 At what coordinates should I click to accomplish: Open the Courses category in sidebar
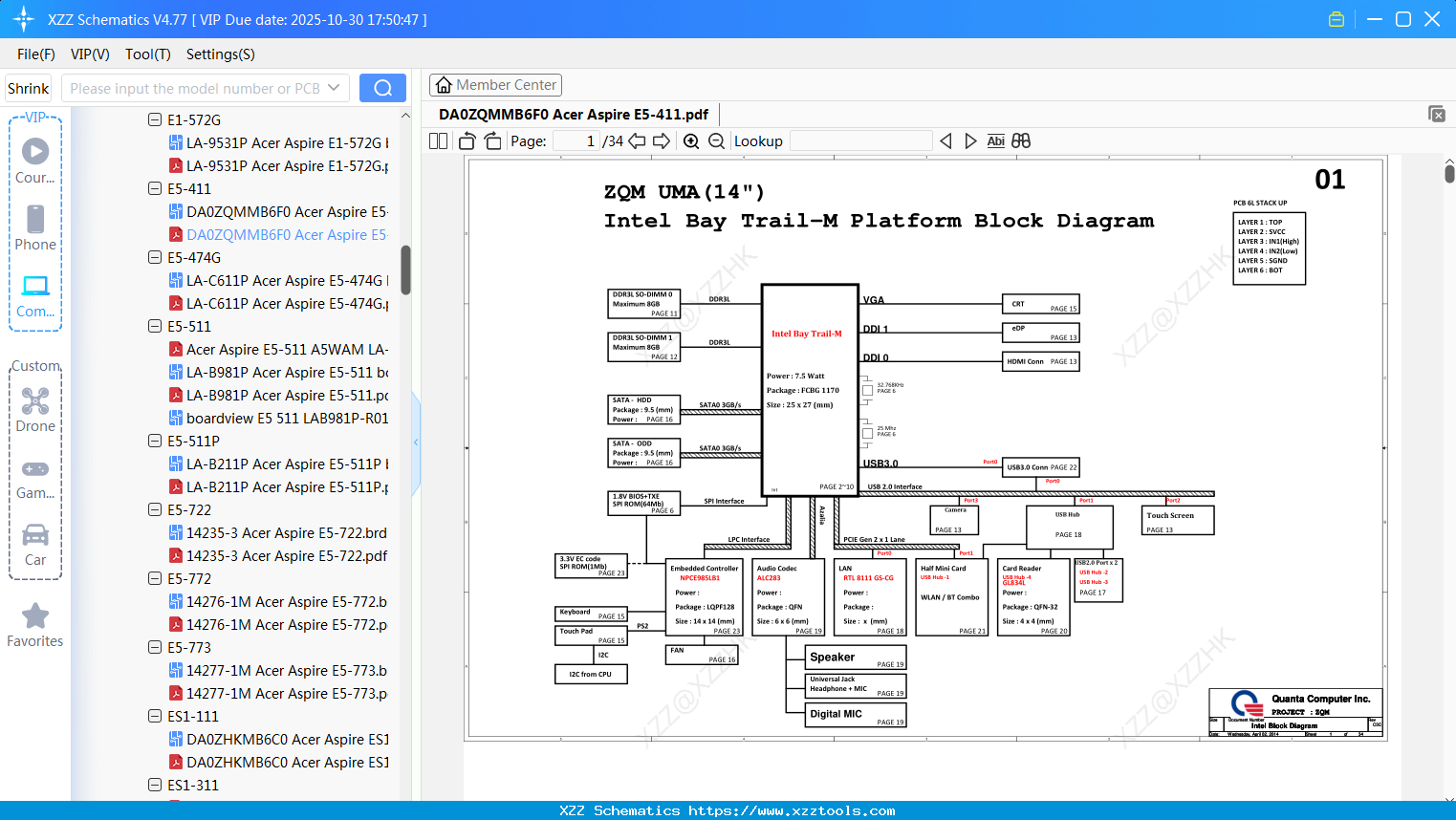tap(35, 161)
